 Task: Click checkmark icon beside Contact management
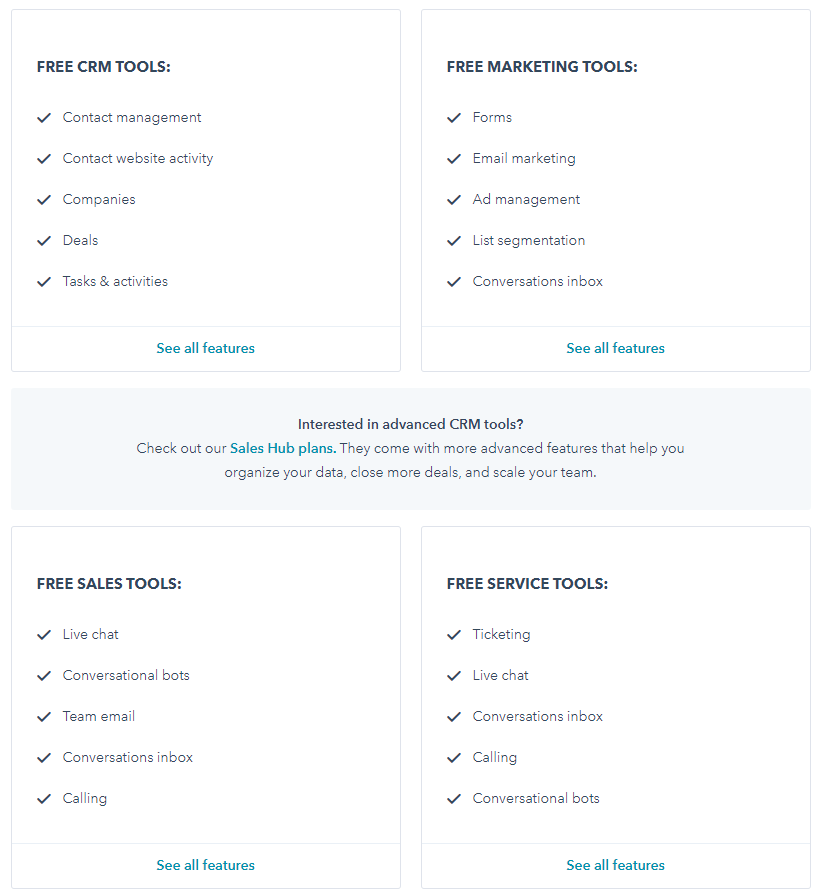pyautogui.click(x=44, y=118)
